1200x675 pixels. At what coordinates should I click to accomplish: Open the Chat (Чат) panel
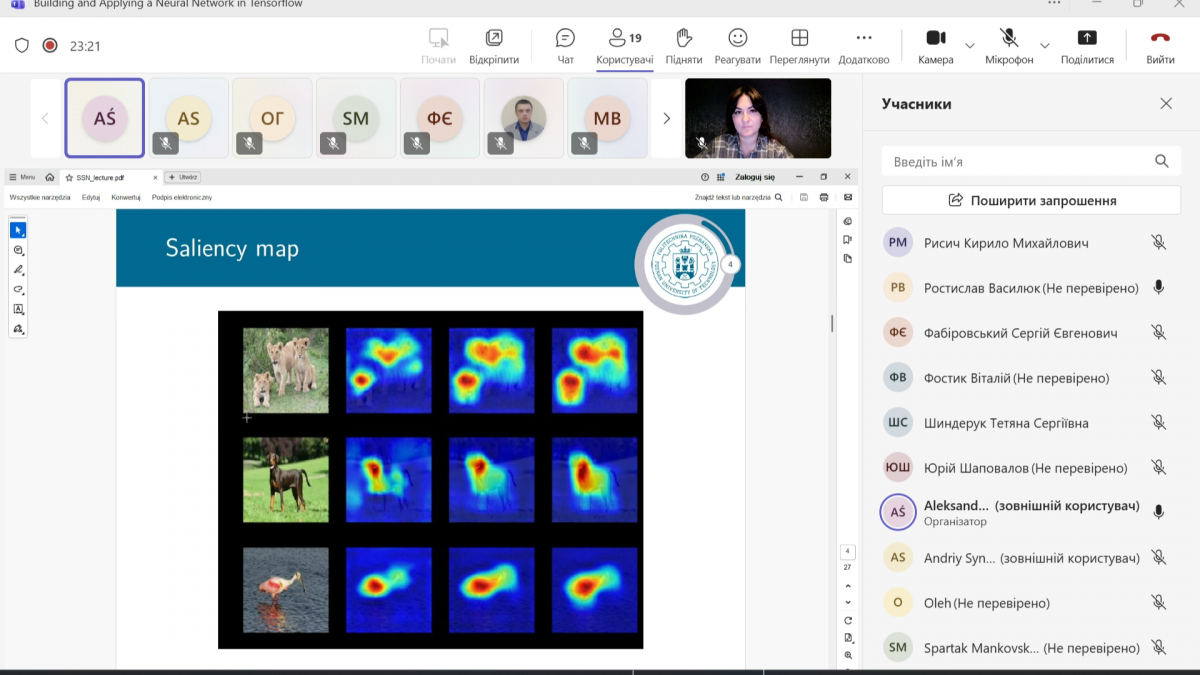coord(565,45)
